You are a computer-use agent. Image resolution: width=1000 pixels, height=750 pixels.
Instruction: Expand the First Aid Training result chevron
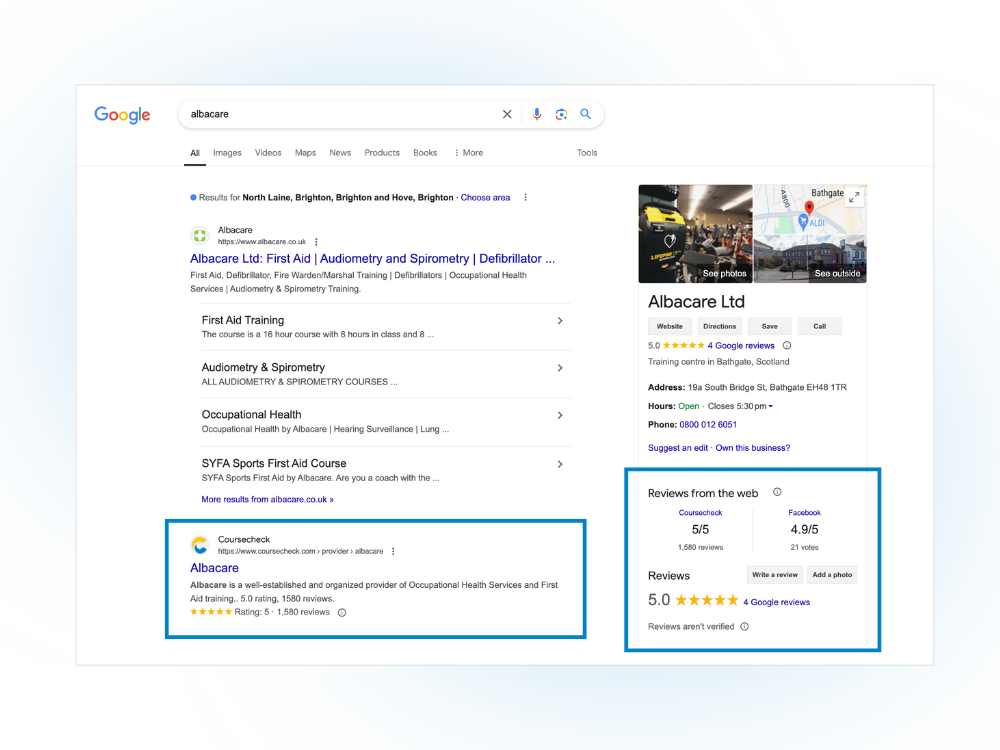point(560,321)
